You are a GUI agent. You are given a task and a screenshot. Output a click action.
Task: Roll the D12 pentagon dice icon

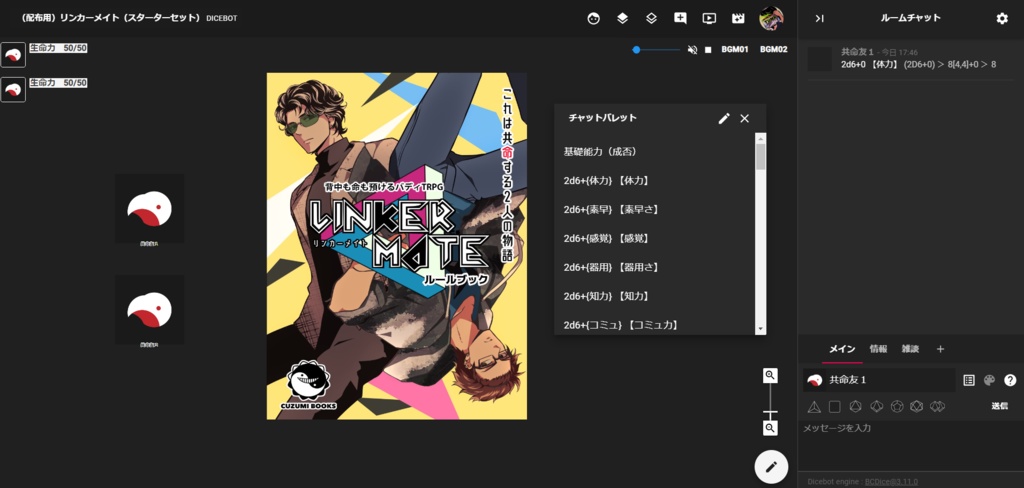click(897, 406)
